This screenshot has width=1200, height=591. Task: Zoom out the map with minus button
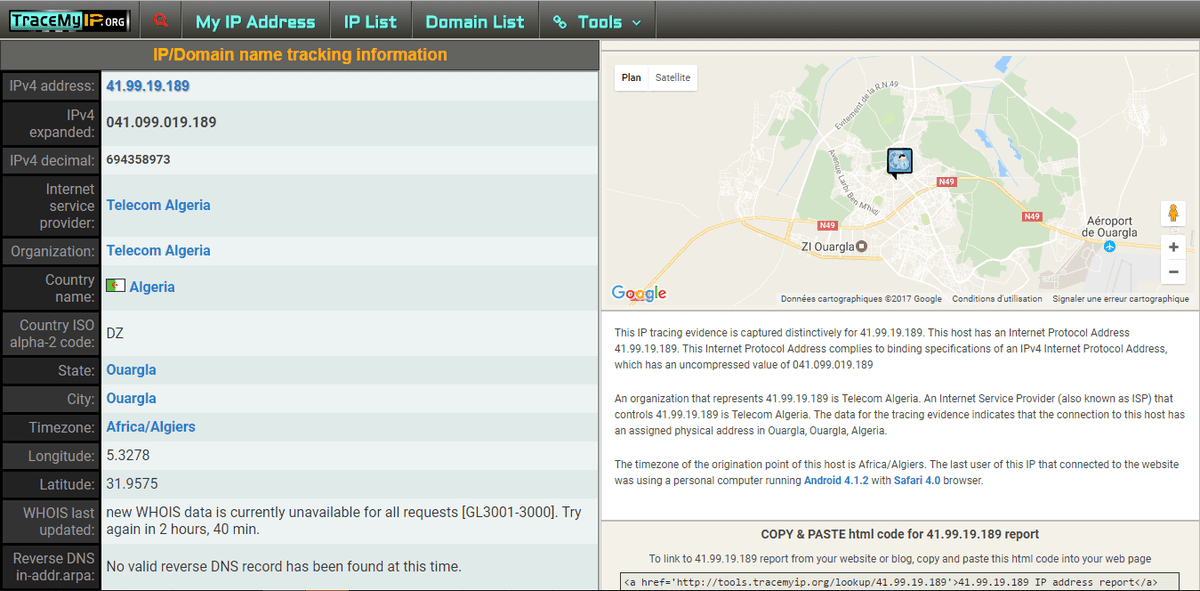1173,271
